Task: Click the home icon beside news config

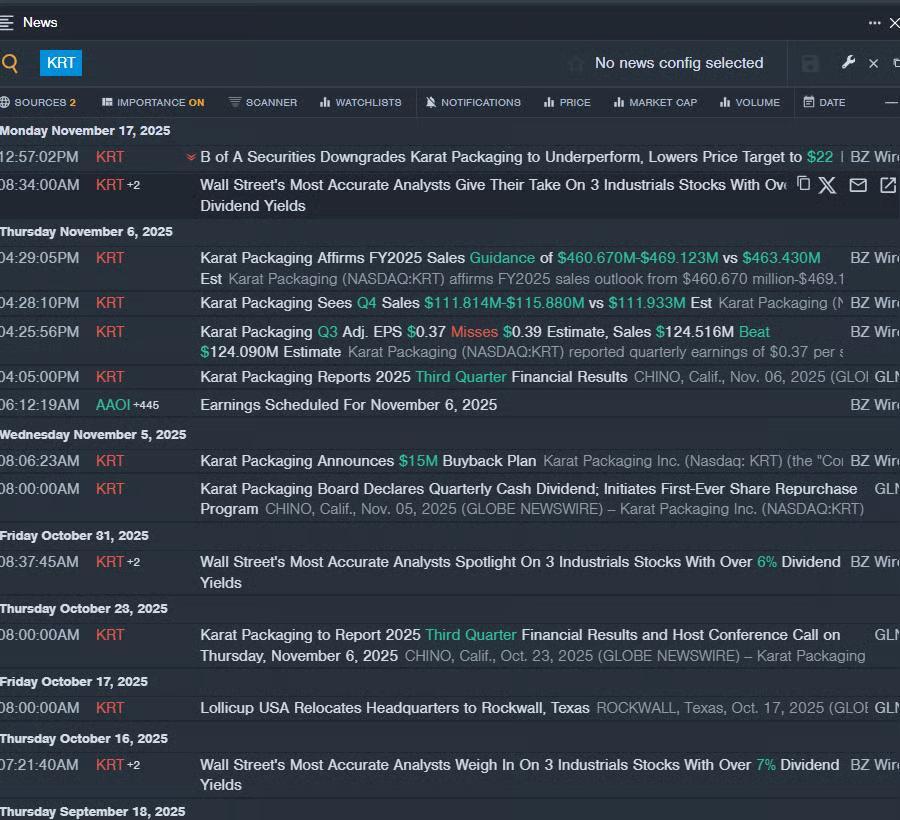Action: click(575, 64)
